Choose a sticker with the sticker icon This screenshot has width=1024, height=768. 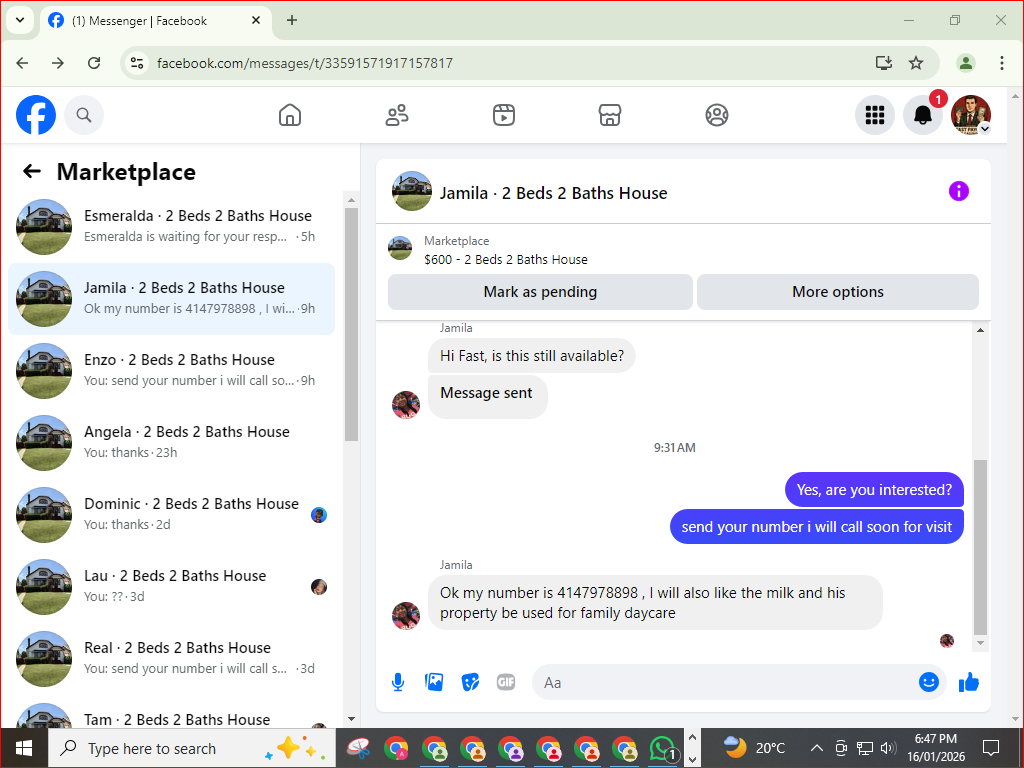pyautogui.click(x=470, y=682)
